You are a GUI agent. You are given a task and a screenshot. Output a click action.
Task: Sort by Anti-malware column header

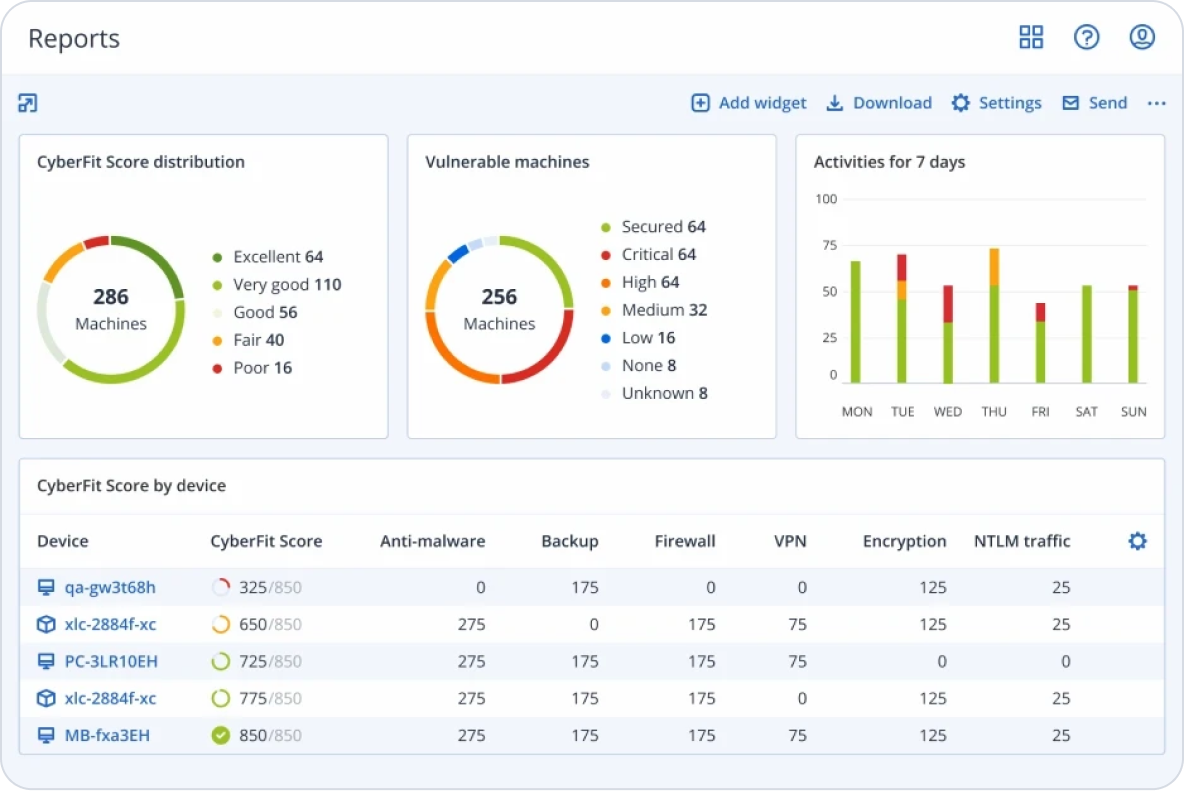pyautogui.click(x=432, y=541)
